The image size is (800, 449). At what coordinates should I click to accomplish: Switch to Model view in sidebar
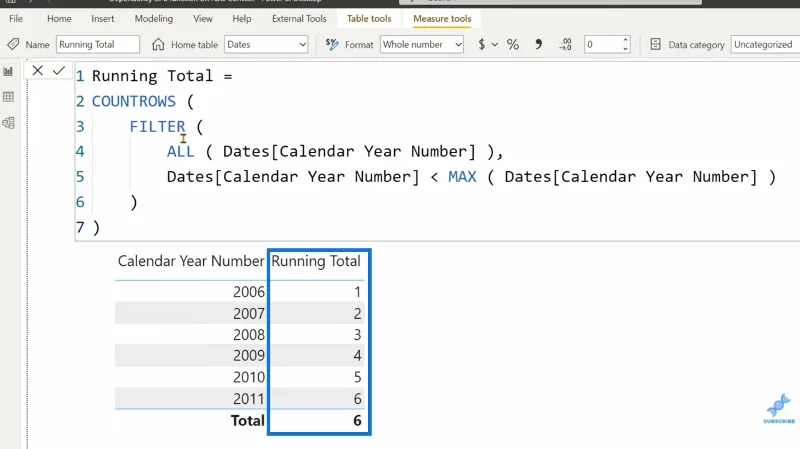click(x=8, y=122)
